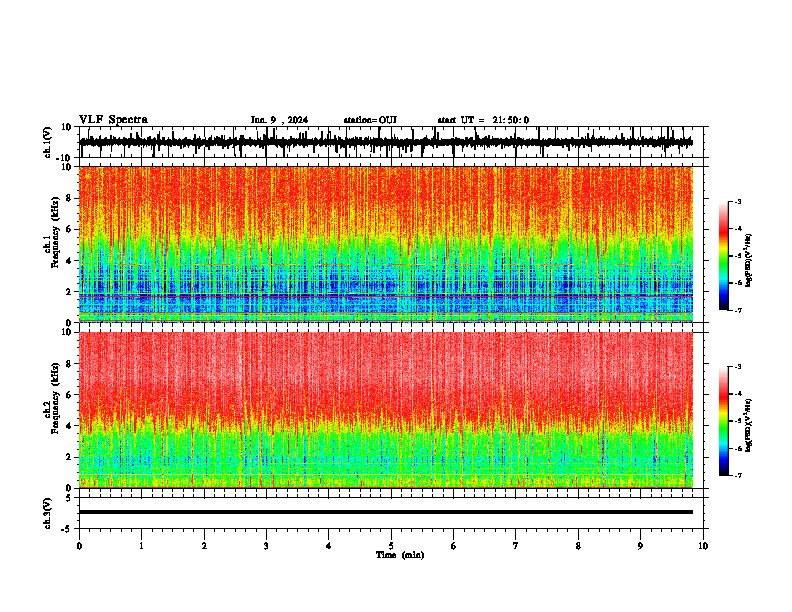The image size is (792, 612).
Task: Click time axis tick label 6
Action: 454,546
